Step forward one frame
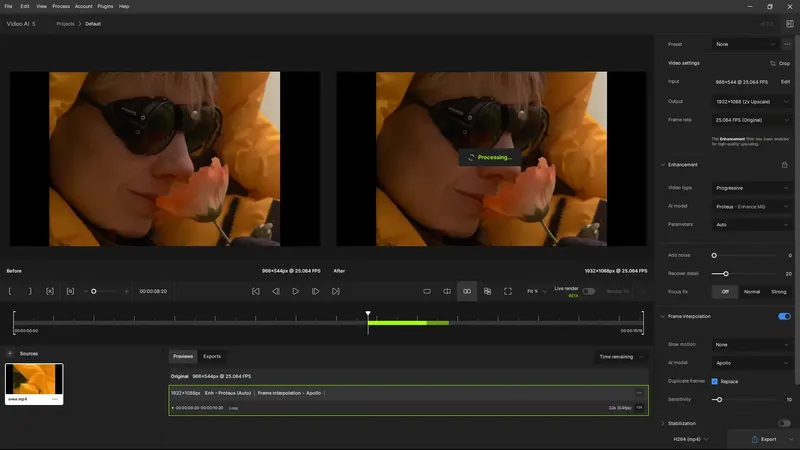800x450 pixels. (315, 291)
